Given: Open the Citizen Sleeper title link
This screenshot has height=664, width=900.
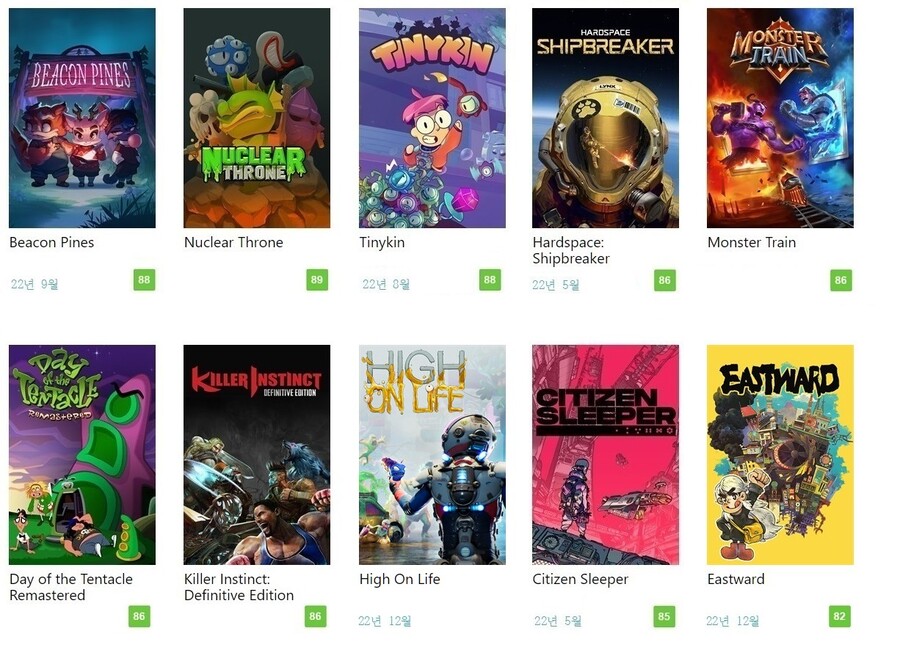Looking at the screenshot, I should [x=580, y=579].
